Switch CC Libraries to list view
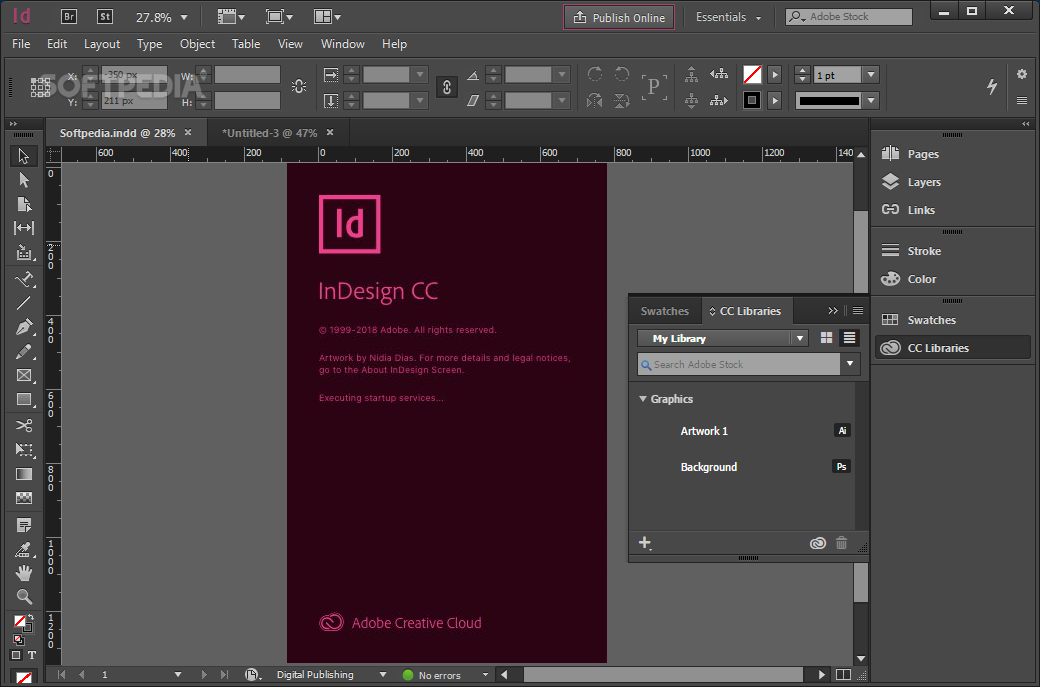The height and width of the screenshot is (687, 1040). (849, 338)
